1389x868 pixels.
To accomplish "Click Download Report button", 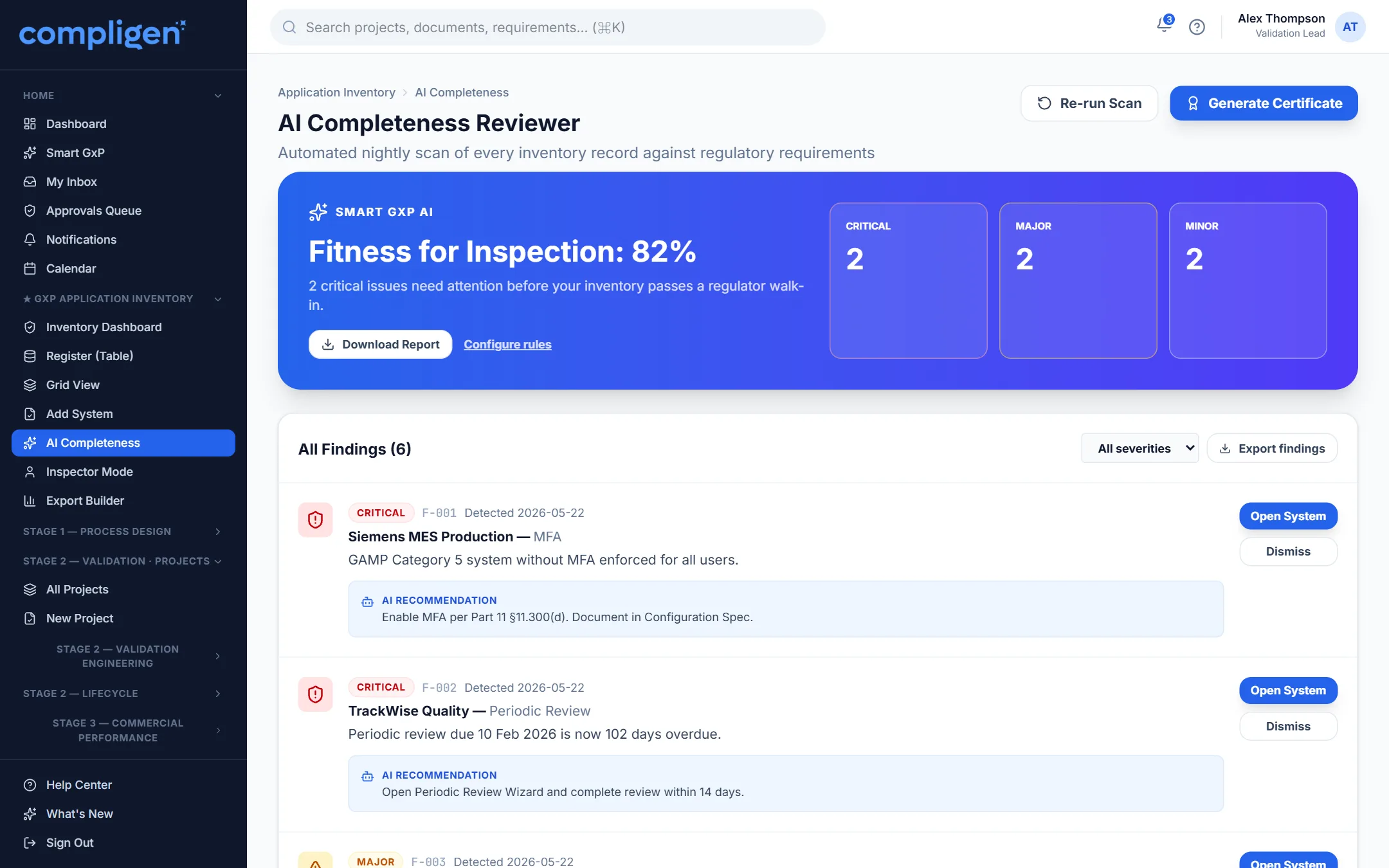I will pyautogui.click(x=380, y=344).
